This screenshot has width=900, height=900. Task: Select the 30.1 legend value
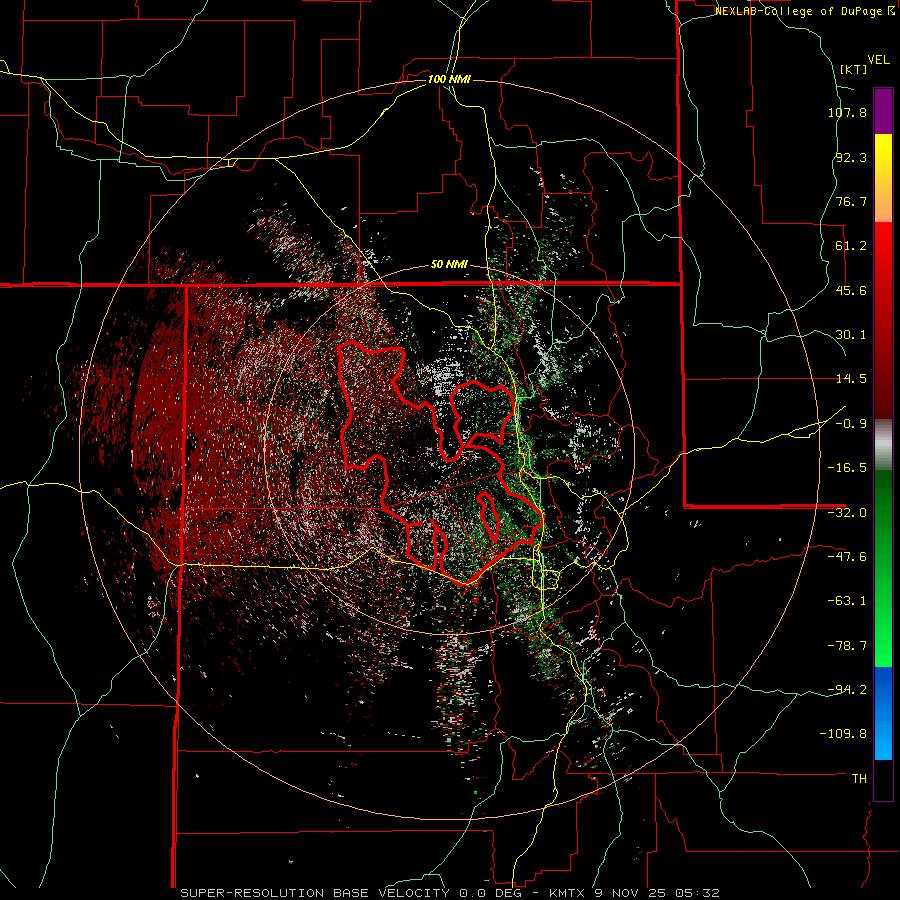point(851,335)
